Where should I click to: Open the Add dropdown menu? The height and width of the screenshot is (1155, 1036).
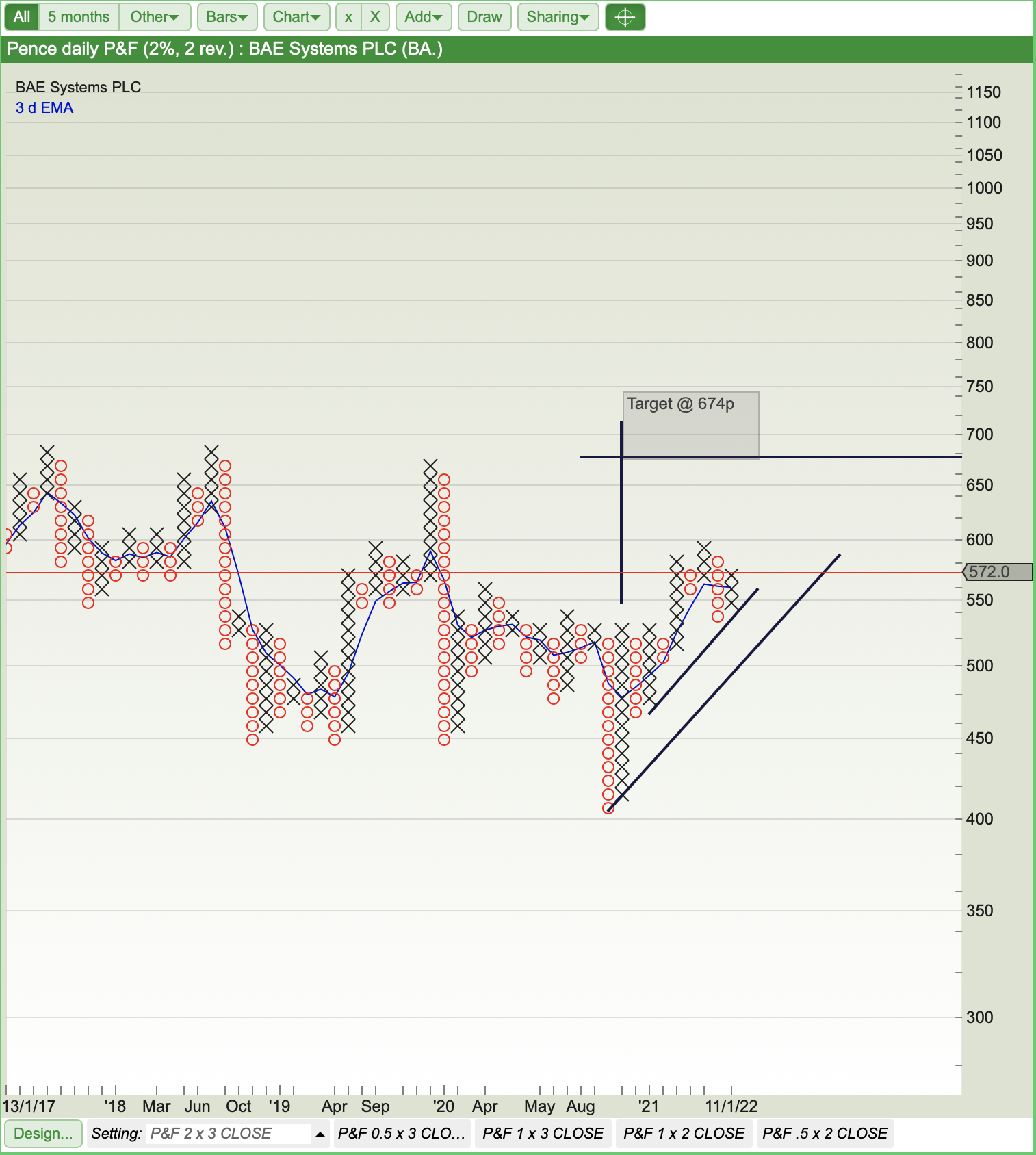point(424,17)
